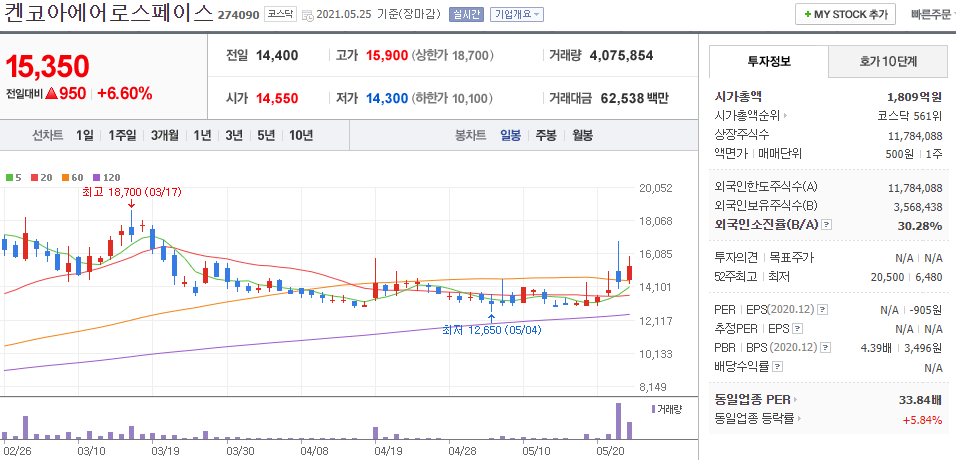Click high price value 15,900
Viewport: 956px width, 460px height.
387,56
